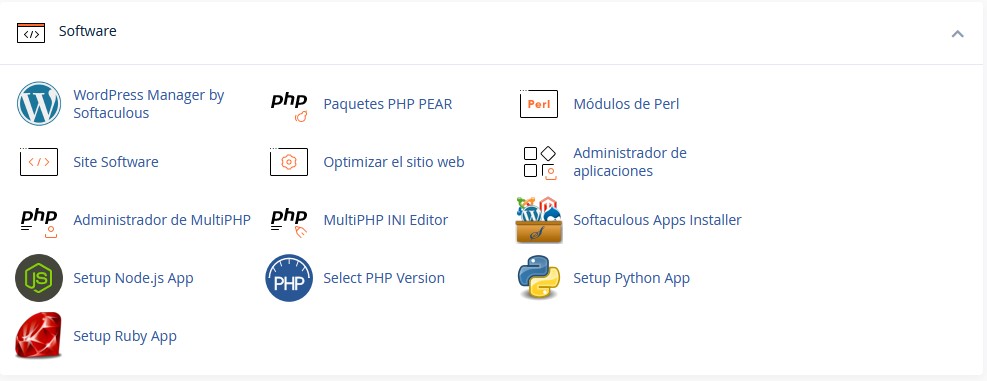Click the Python logo icon

539,277
